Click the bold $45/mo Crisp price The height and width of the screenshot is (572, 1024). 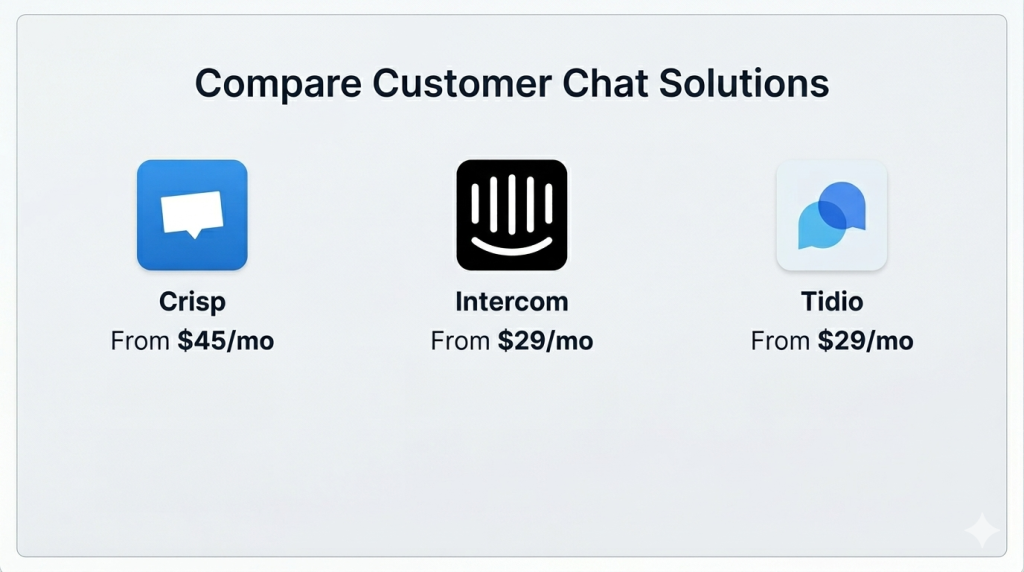coord(226,341)
